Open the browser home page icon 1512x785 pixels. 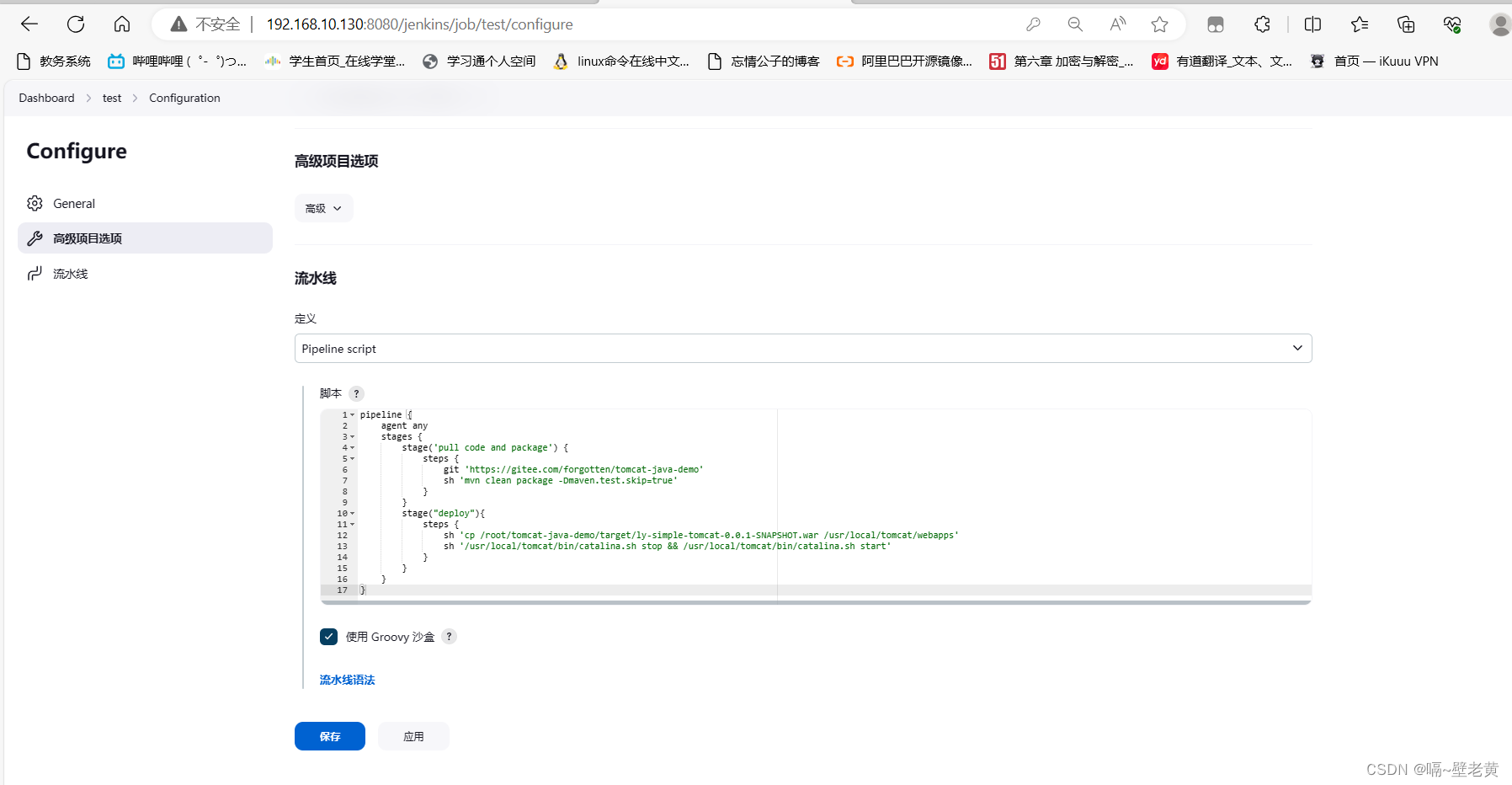(x=122, y=24)
